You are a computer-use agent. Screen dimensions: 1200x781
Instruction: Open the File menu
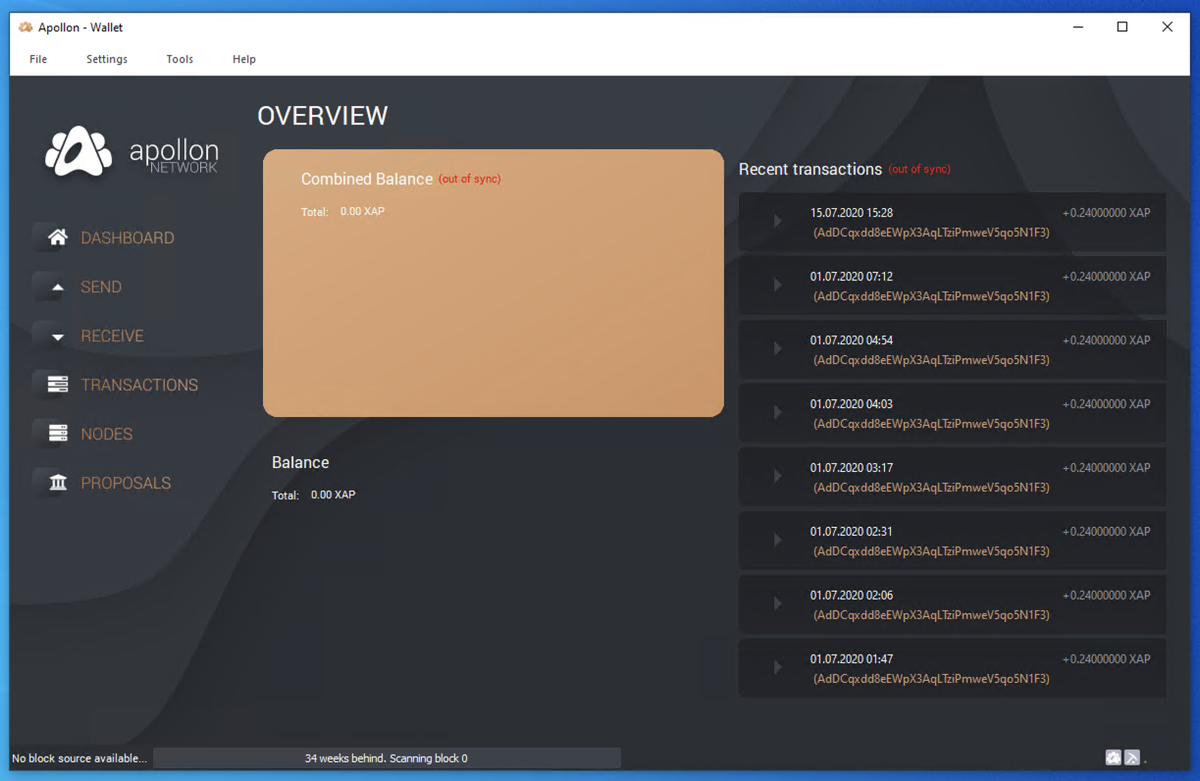pyautogui.click(x=38, y=59)
